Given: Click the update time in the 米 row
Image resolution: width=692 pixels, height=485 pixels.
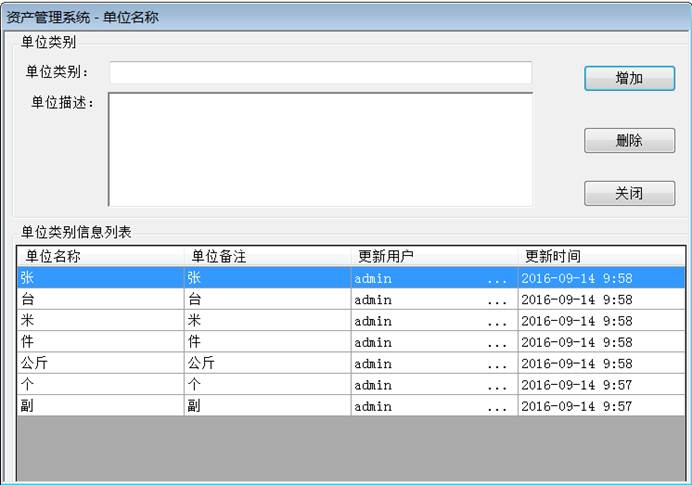Looking at the screenshot, I should coord(602,320).
